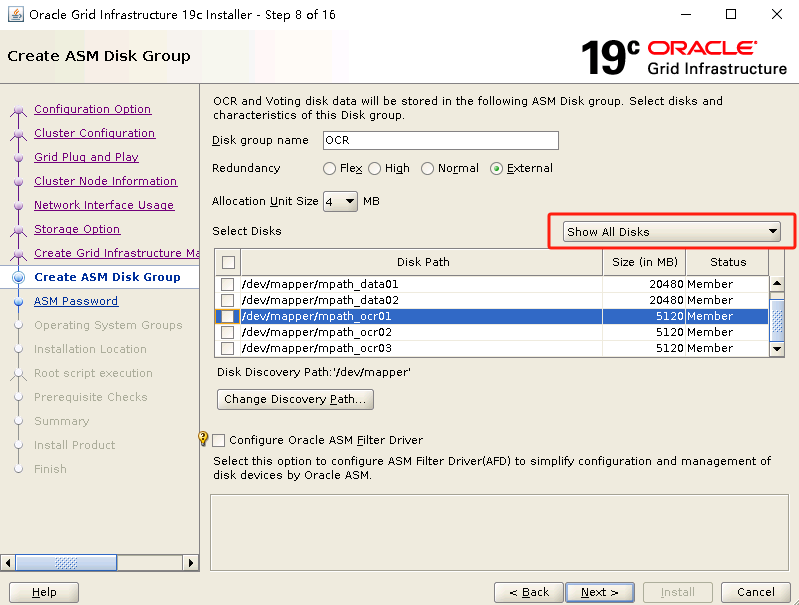Open the Show All Disks dropdown
The image size is (799, 605).
672,232
